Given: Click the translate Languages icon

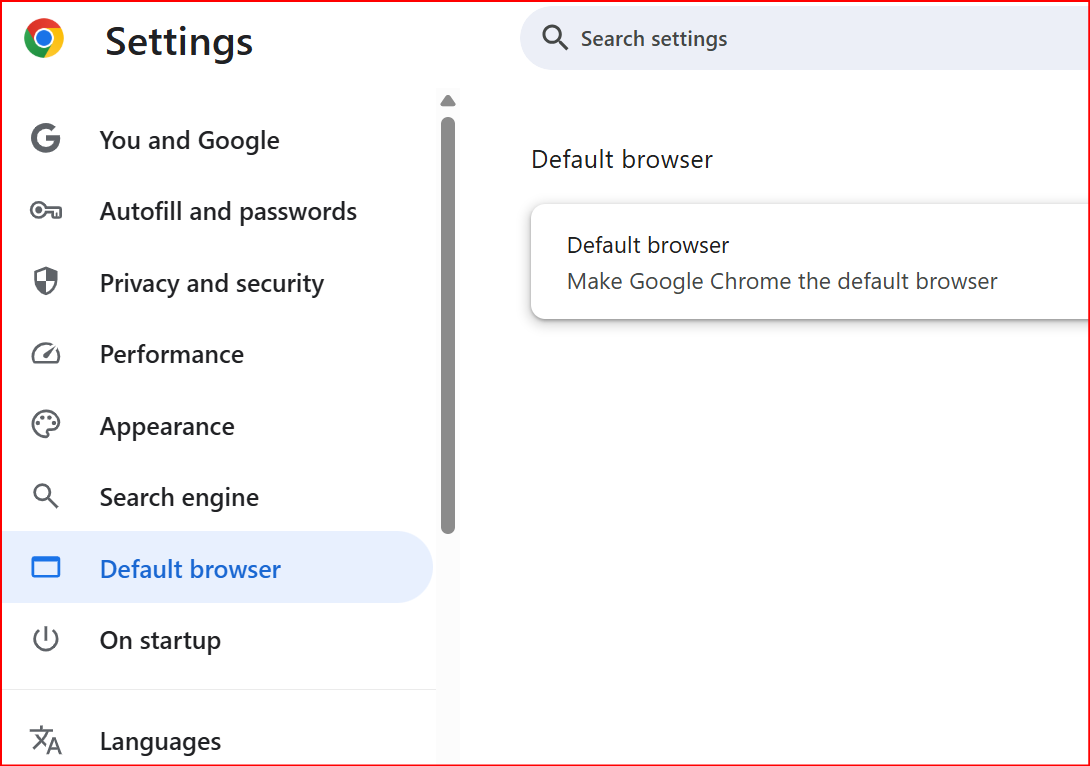Looking at the screenshot, I should tap(46, 741).
